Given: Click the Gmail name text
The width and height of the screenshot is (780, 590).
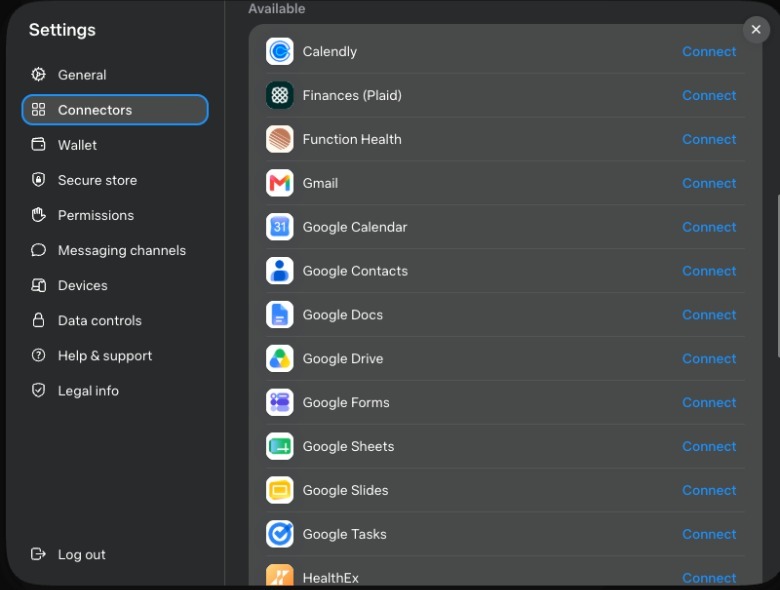Looking at the screenshot, I should click(x=320, y=183).
